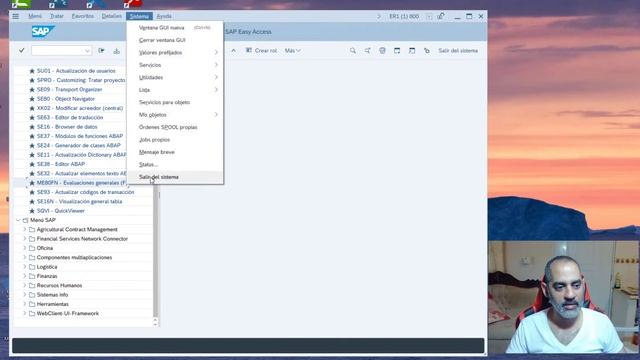640x360 pixels.
Task: Choose Status... menu entry
Action: pyautogui.click(x=175, y=164)
